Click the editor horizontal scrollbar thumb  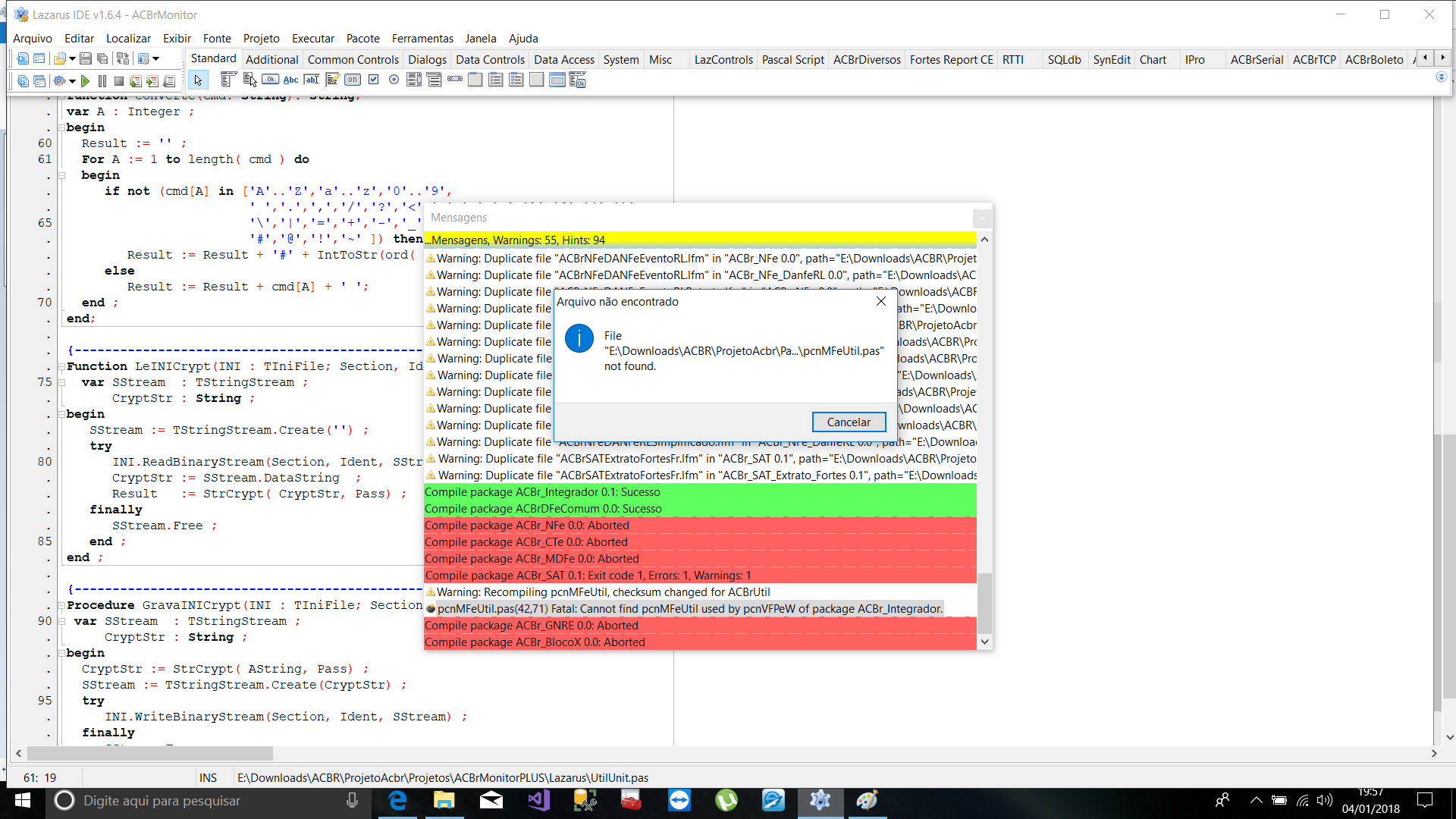pos(150,754)
